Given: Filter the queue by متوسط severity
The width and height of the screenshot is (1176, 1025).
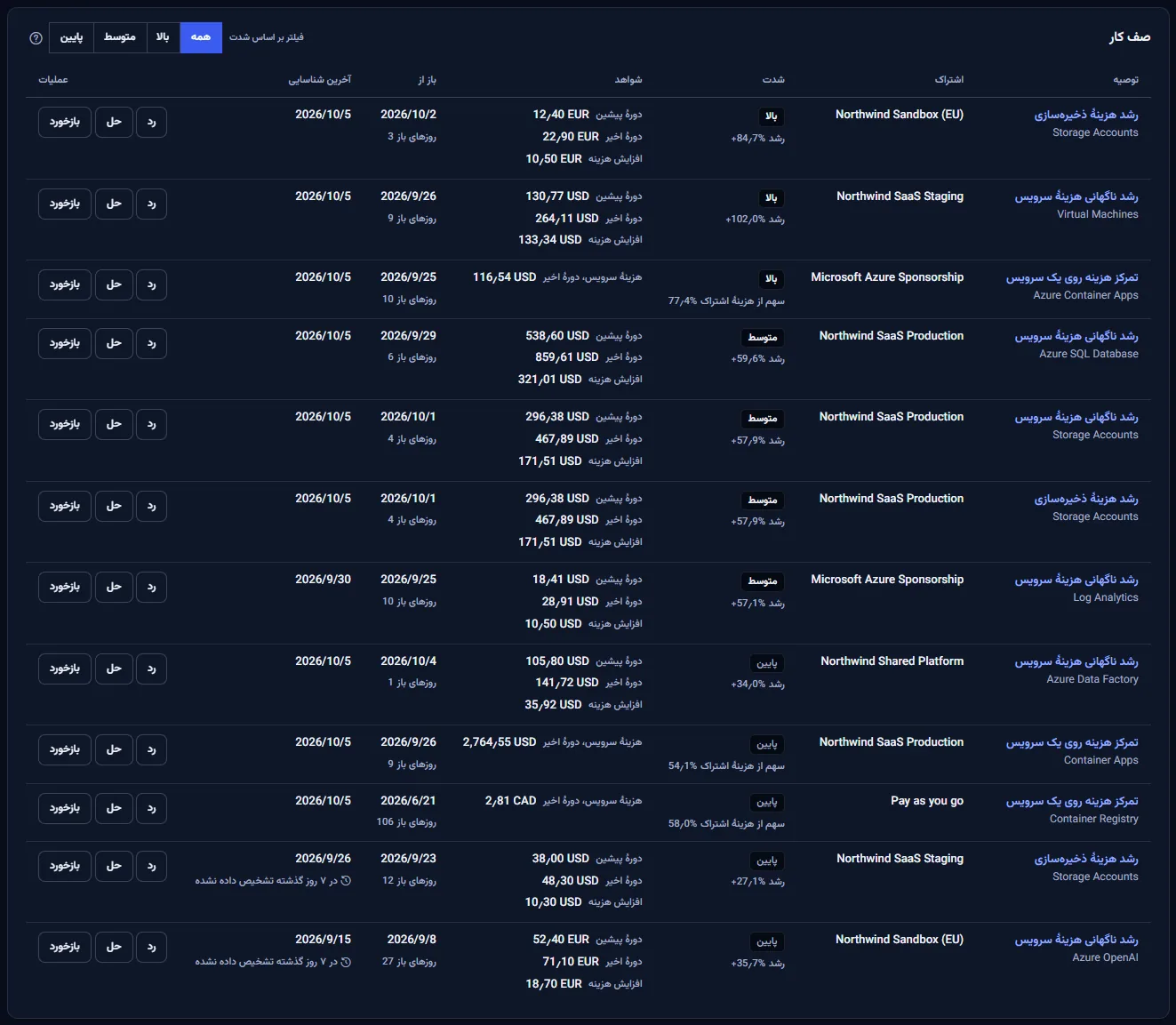Looking at the screenshot, I should pos(119,37).
